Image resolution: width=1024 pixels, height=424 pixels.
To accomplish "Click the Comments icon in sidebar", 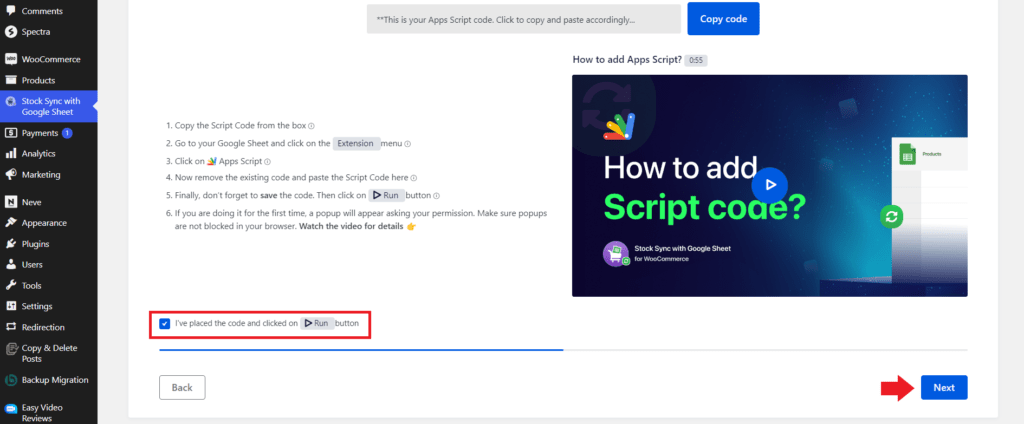I will tap(10, 11).
